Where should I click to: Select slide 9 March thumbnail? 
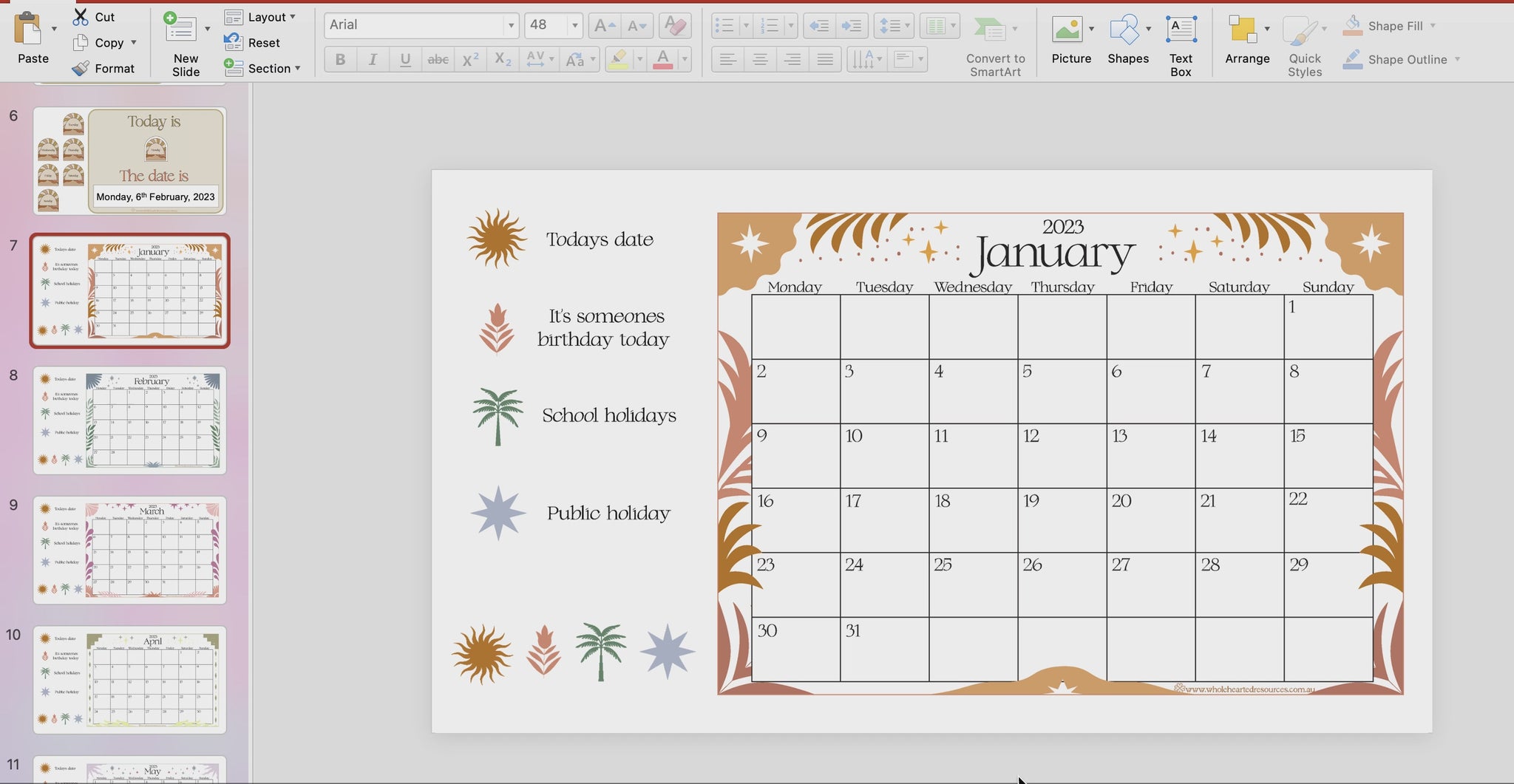129,550
